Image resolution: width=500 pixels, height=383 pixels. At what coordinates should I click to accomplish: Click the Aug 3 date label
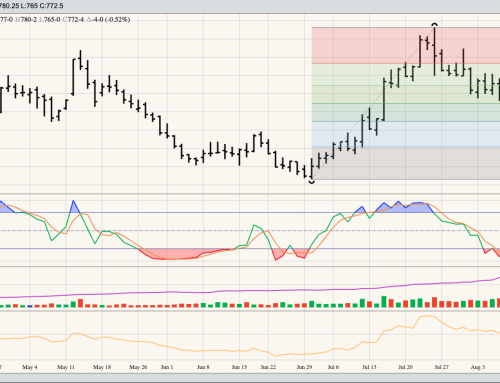[477, 367]
